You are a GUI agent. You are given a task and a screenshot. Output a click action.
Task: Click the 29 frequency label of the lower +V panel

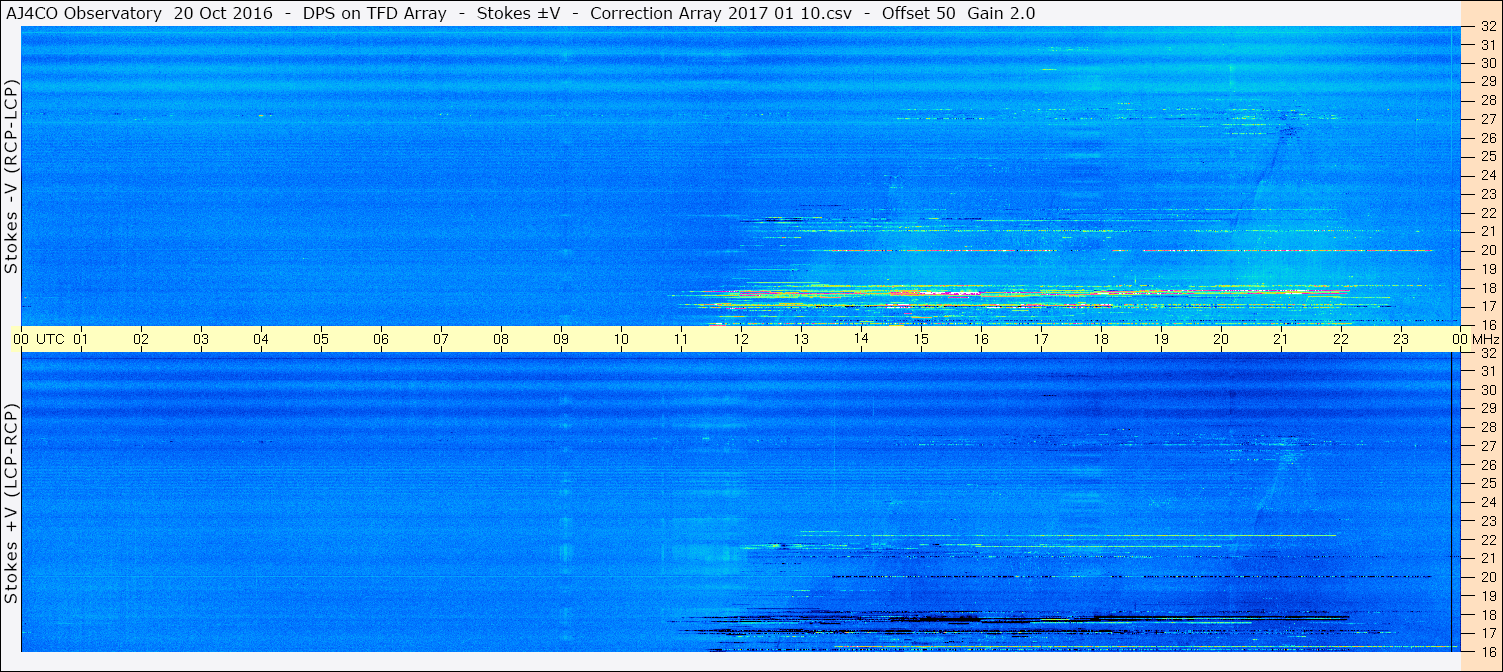tap(1488, 408)
